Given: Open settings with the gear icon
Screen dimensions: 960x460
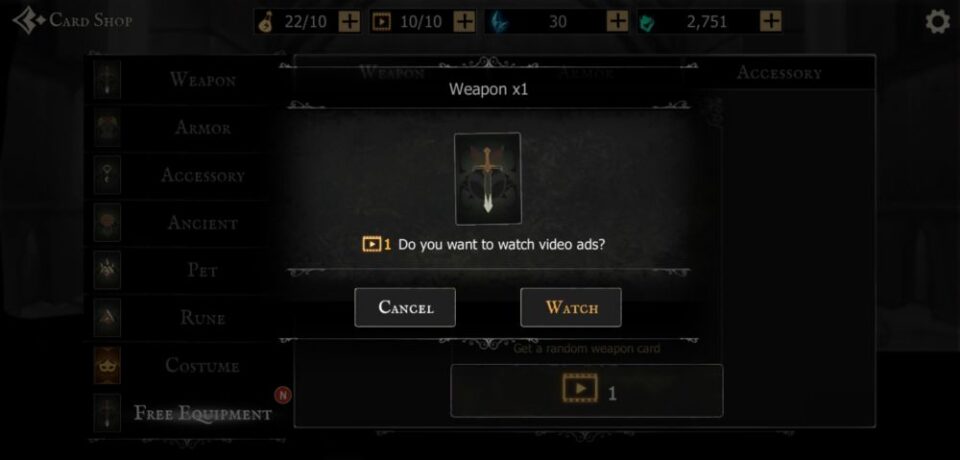Looking at the screenshot, I should 937,22.
